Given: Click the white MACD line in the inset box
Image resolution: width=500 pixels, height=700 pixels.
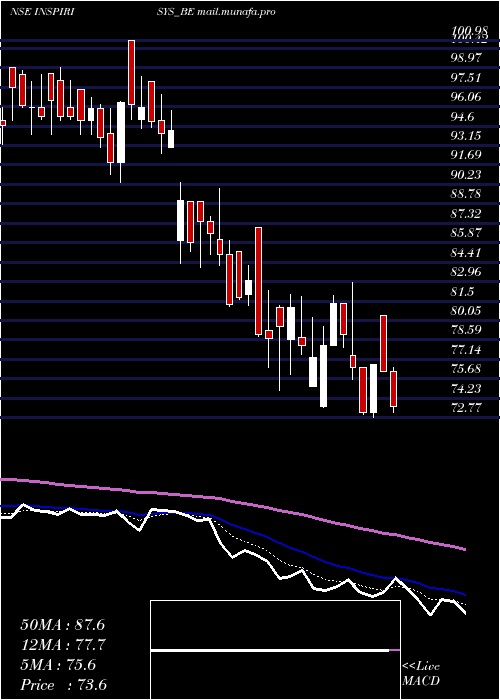Looking at the screenshot, I should [x=270, y=651].
